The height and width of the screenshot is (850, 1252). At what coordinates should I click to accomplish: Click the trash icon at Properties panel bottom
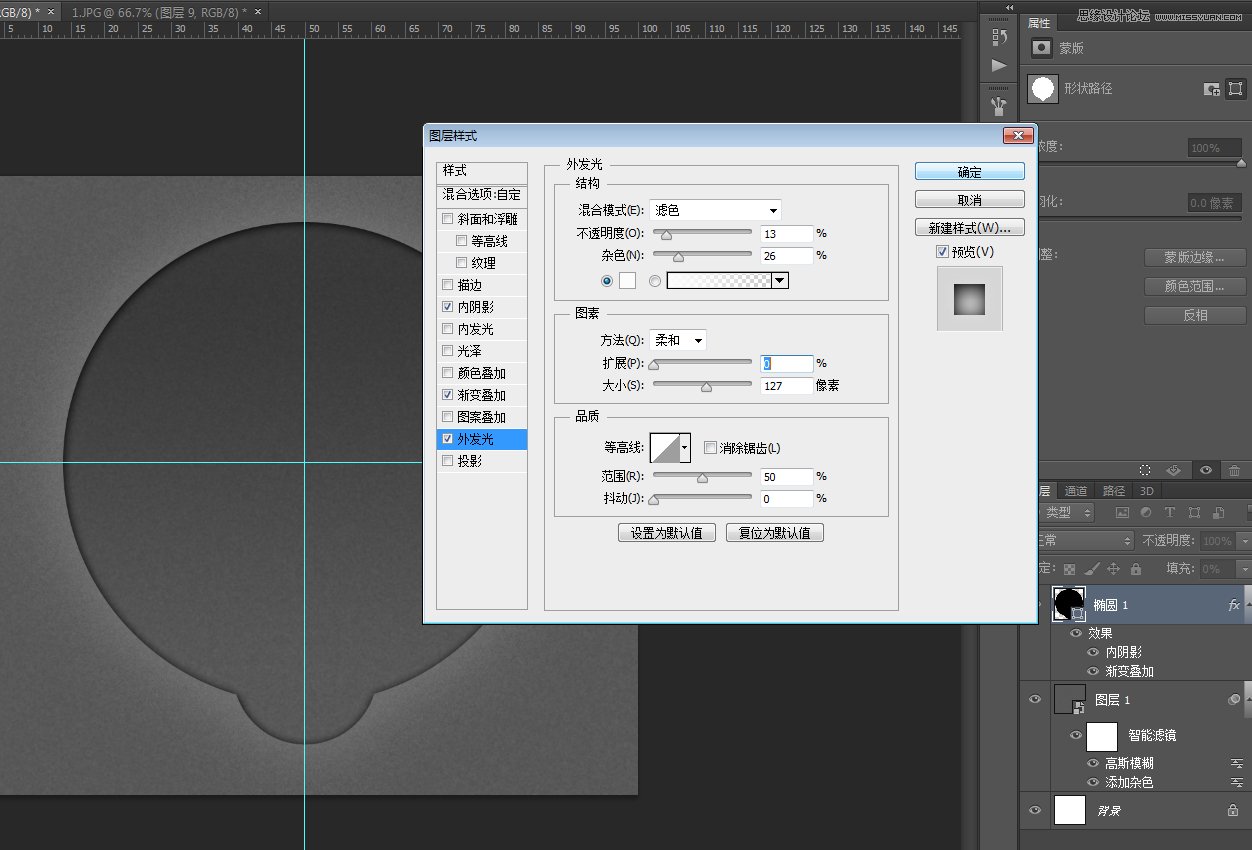pyautogui.click(x=1234, y=470)
